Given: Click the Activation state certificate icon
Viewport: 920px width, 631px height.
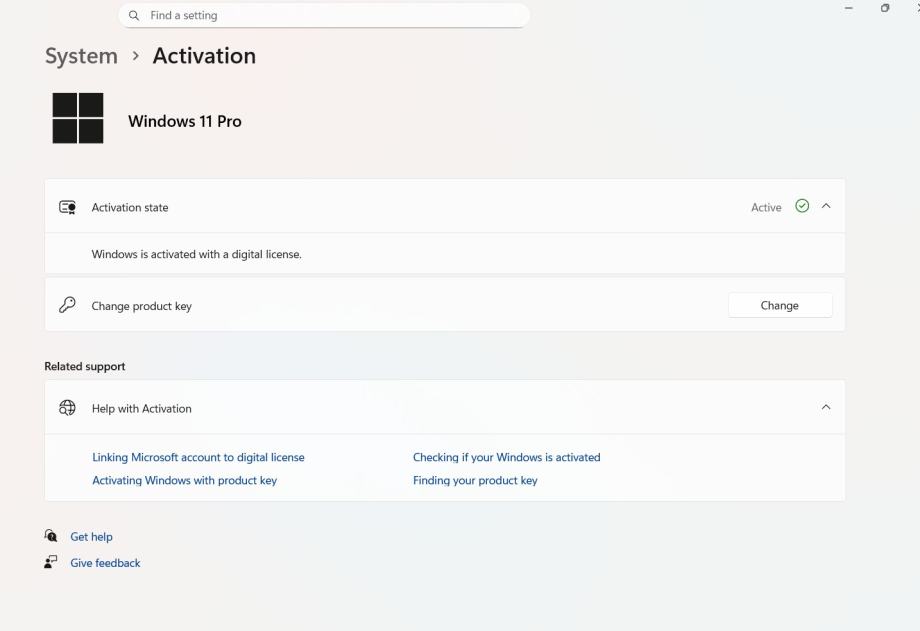Looking at the screenshot, I should [68, 207].
